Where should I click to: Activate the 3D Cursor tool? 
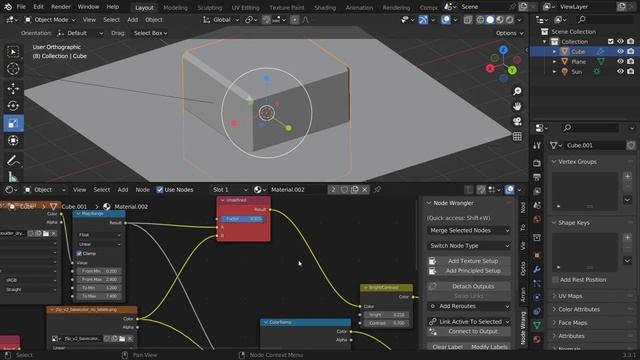tap(13, 69)
